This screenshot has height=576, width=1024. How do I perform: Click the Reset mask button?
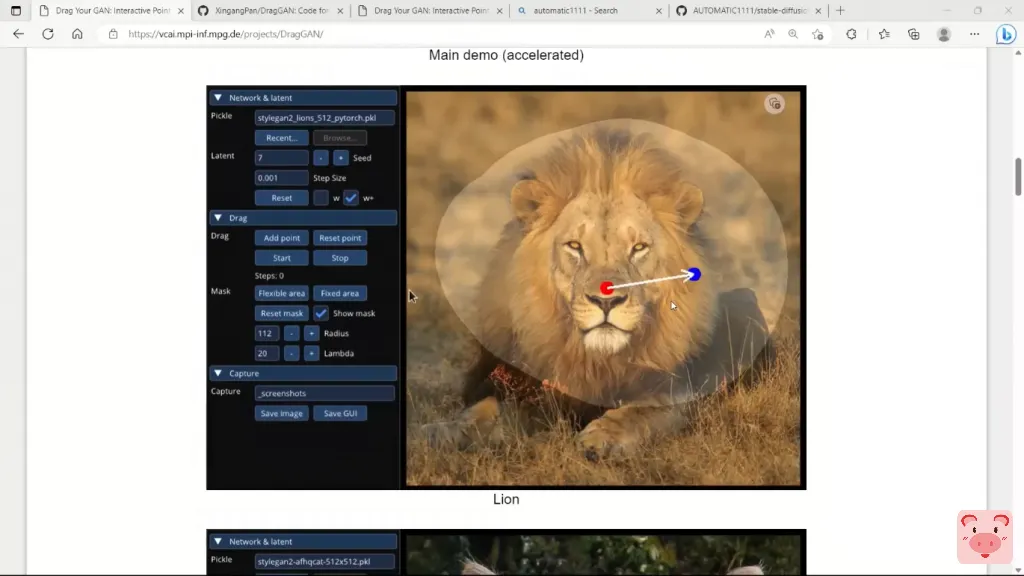[281, 313]
